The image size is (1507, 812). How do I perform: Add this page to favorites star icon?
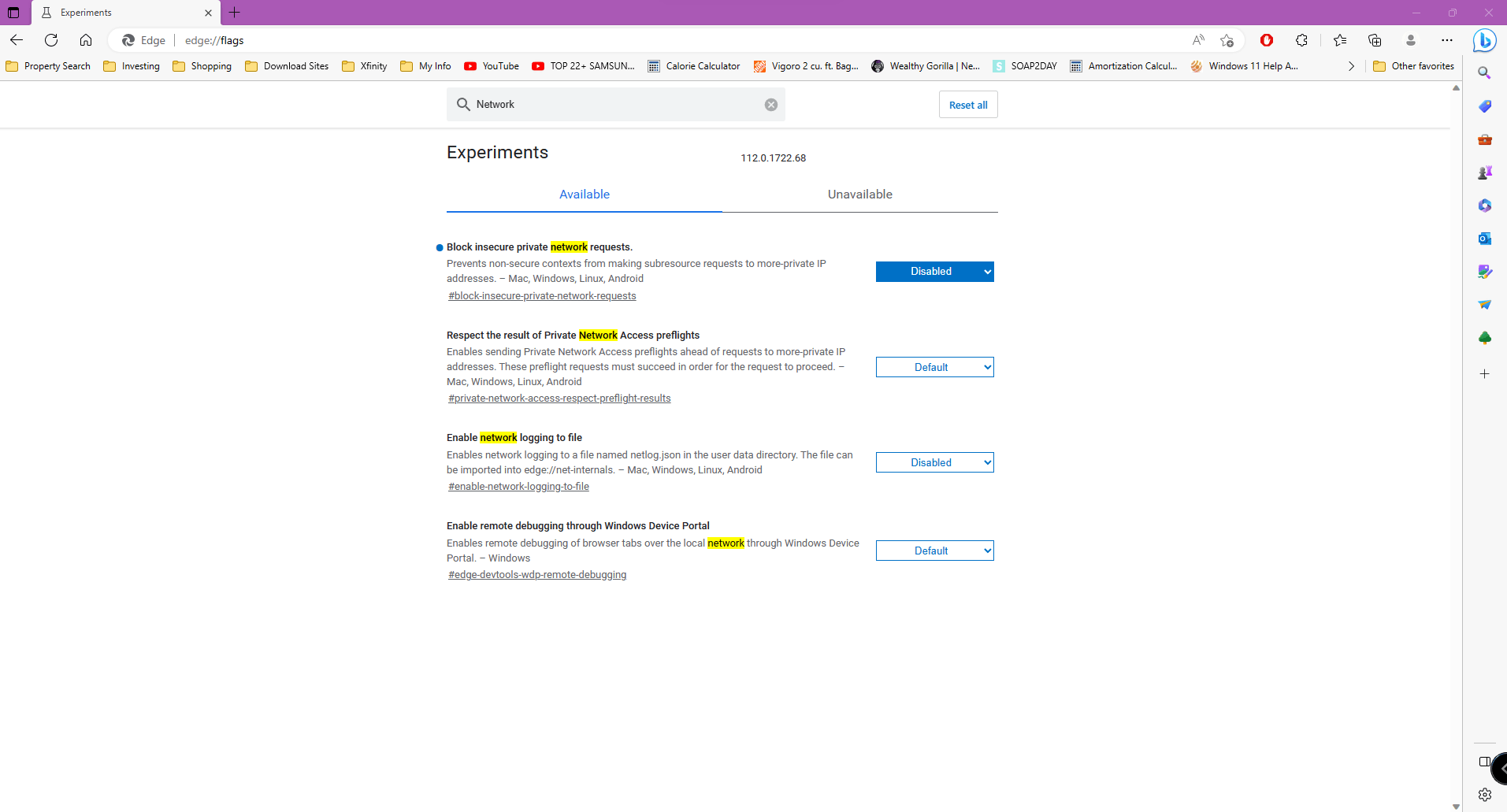pos(1227,40)
